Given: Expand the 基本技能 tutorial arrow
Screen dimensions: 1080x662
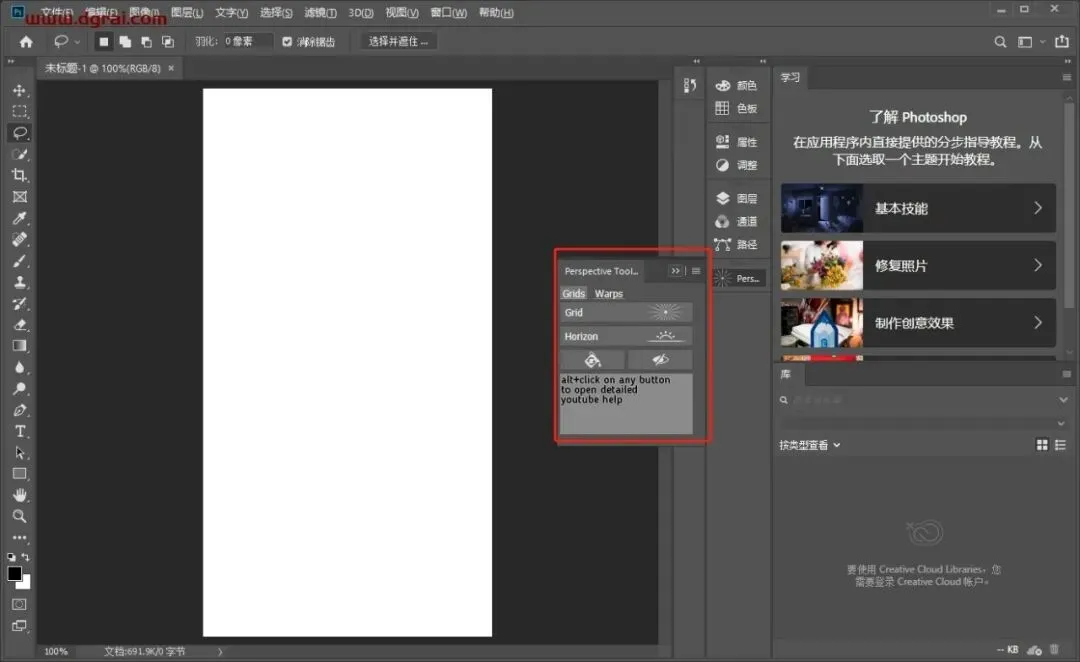Looking at the screenshot, I should [1037, 208].
